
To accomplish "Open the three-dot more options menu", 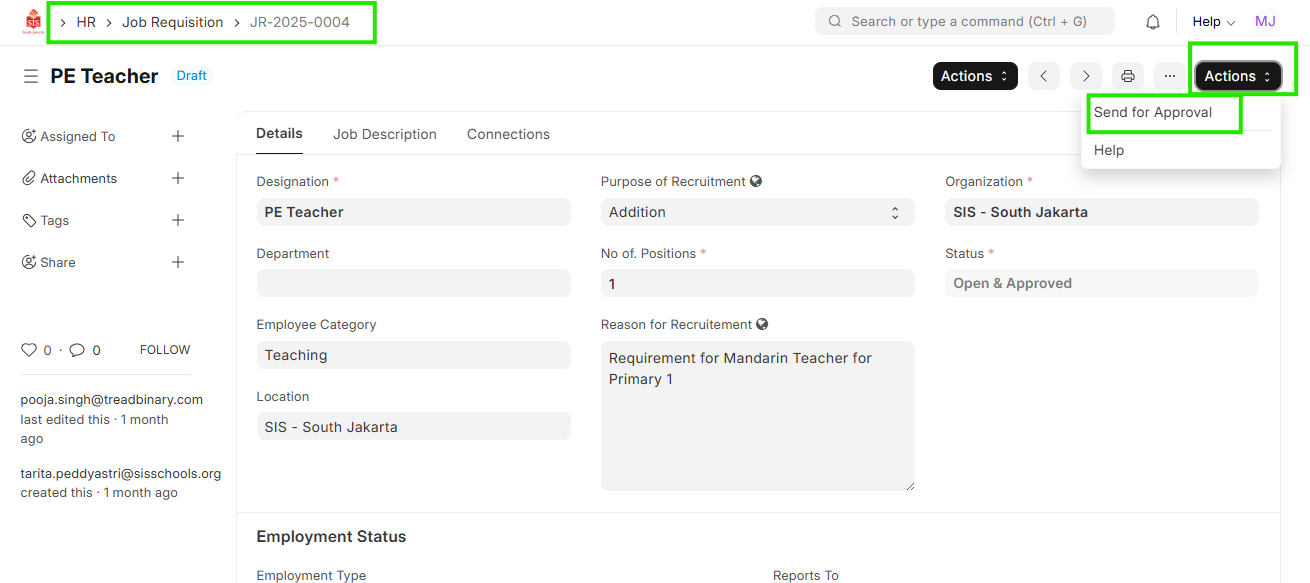I will coord(1169,76).
